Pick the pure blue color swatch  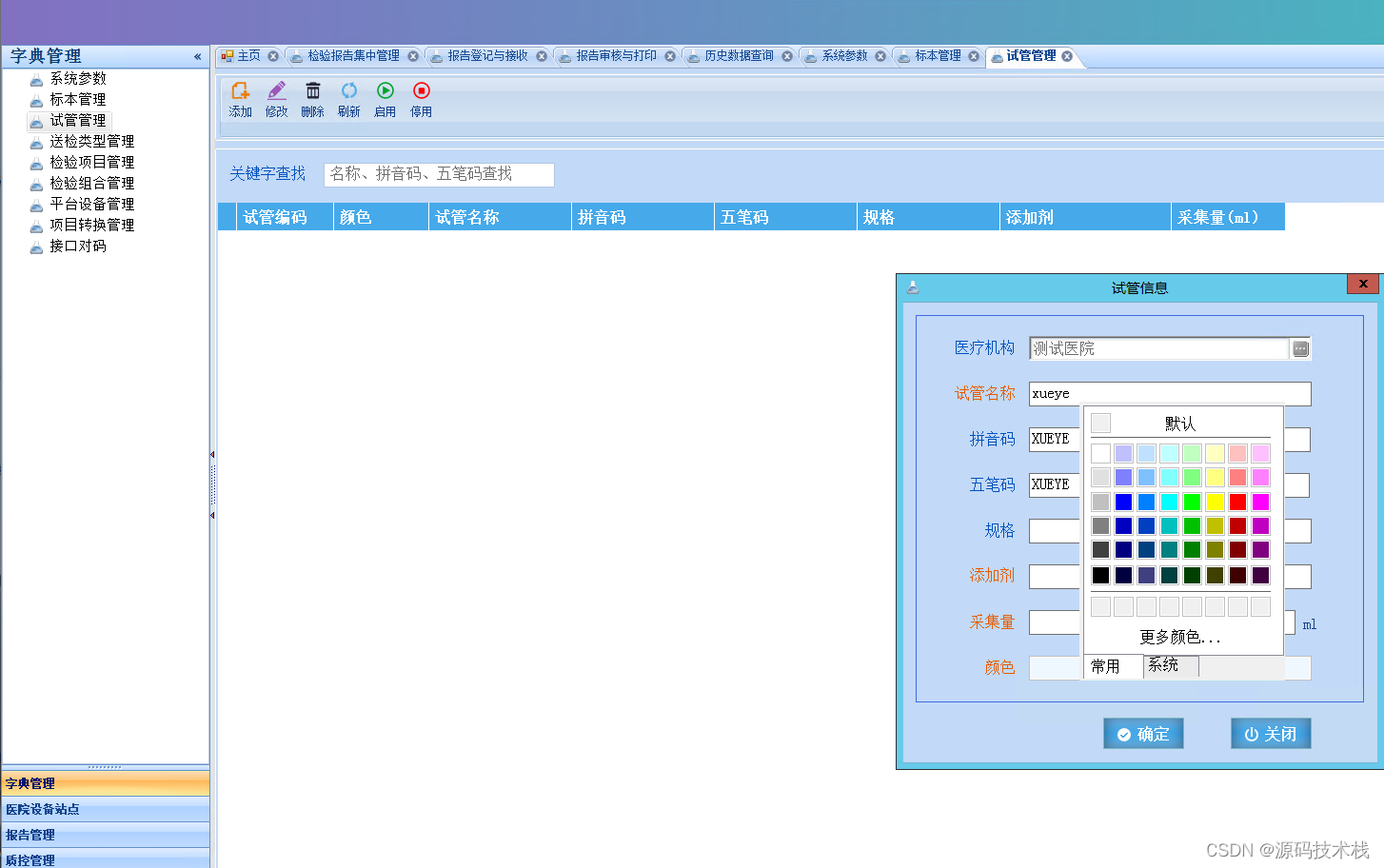[1123, 502]
